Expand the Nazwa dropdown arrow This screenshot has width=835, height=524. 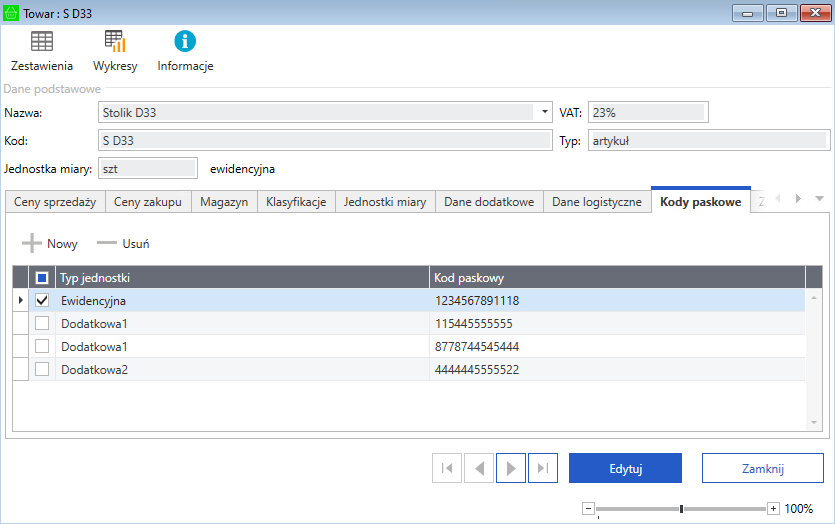click(x=545, y=112)
